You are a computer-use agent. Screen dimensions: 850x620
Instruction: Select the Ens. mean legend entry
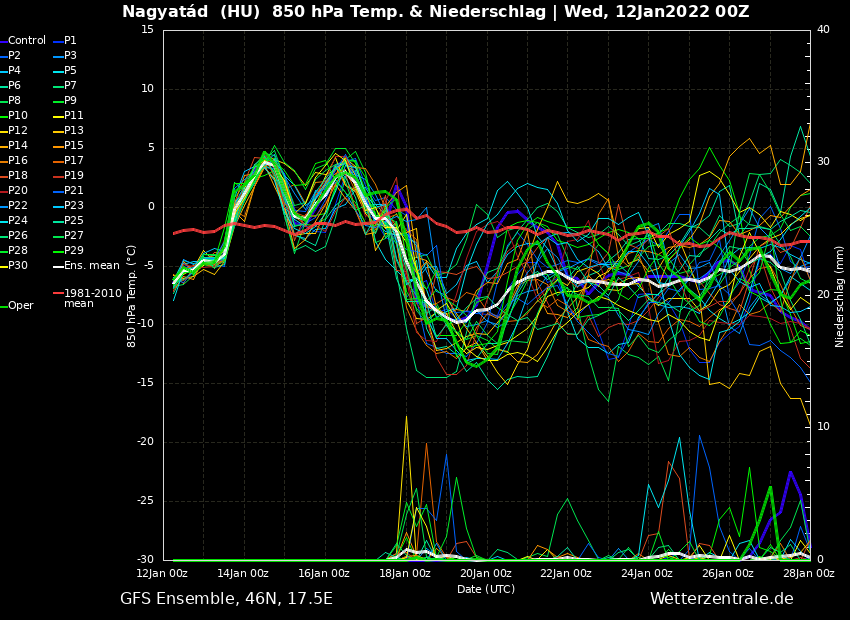[91, 266]
